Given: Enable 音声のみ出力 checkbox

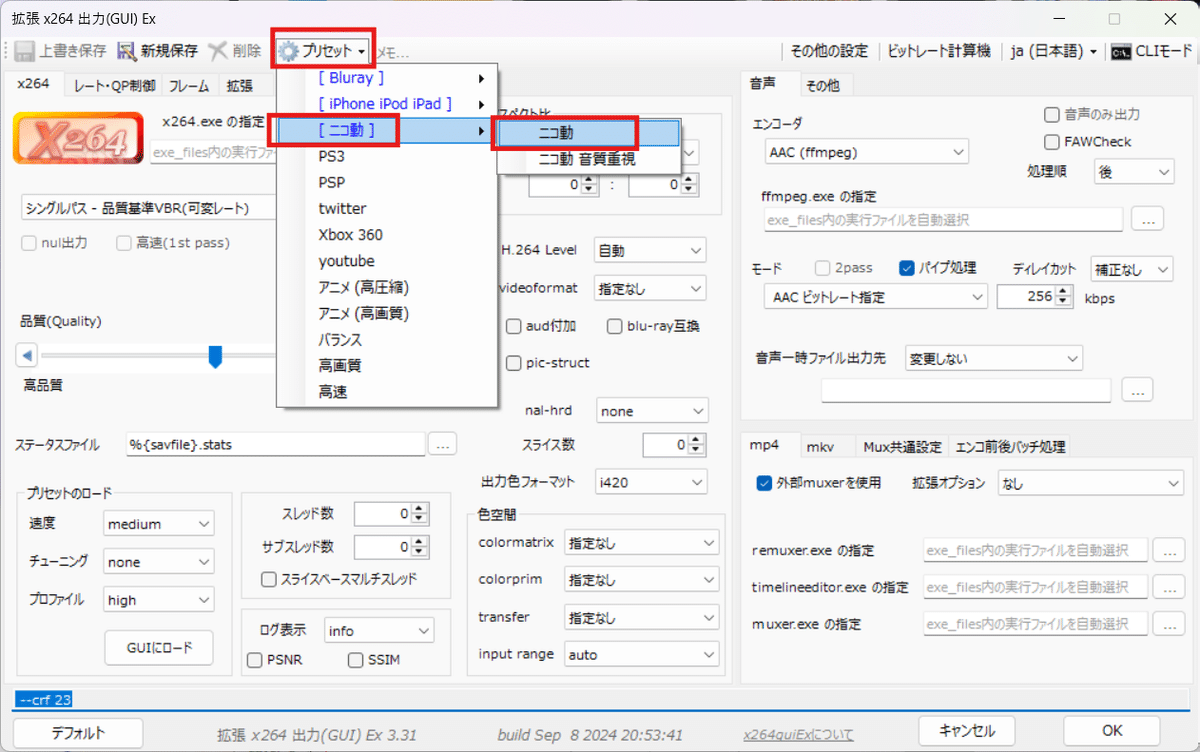Looking at the screenshot, I should click(1052, 115).
